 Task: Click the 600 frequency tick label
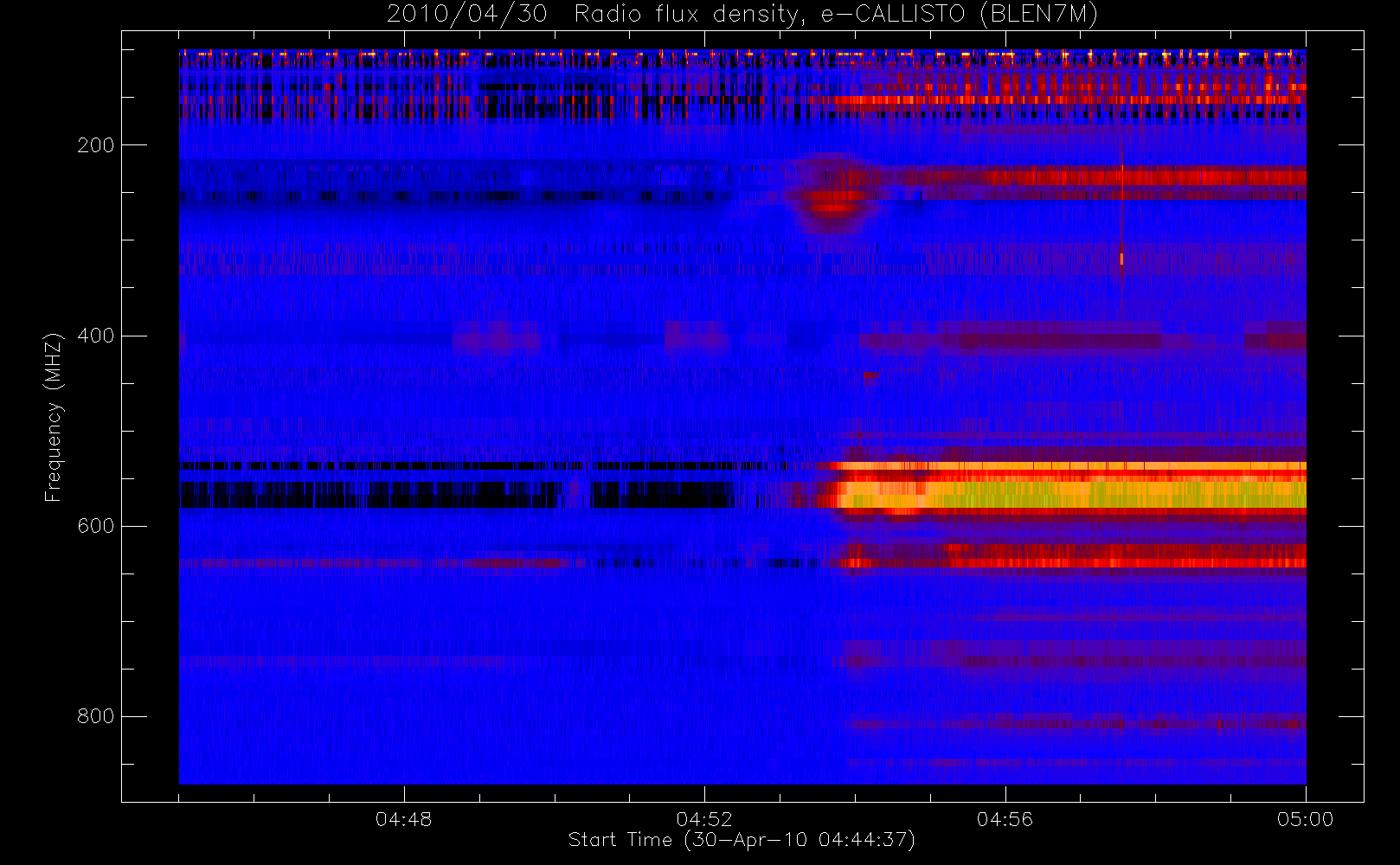coord(95,526)
